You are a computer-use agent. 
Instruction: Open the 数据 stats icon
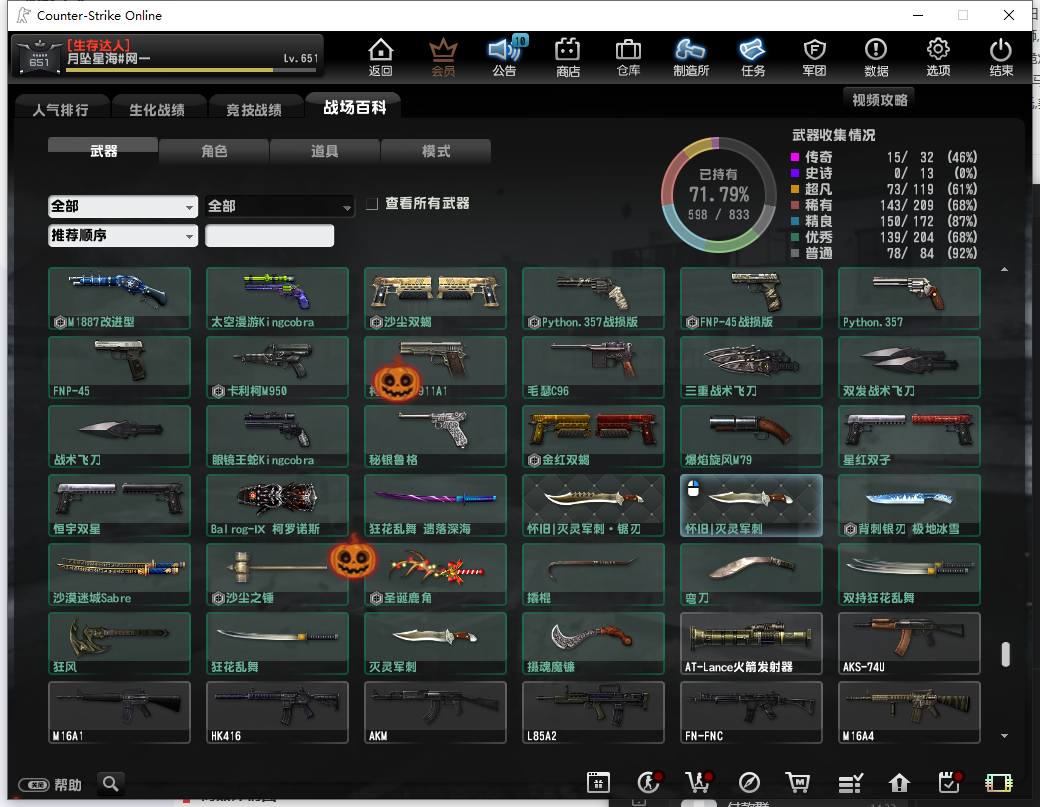click(876, 56)
